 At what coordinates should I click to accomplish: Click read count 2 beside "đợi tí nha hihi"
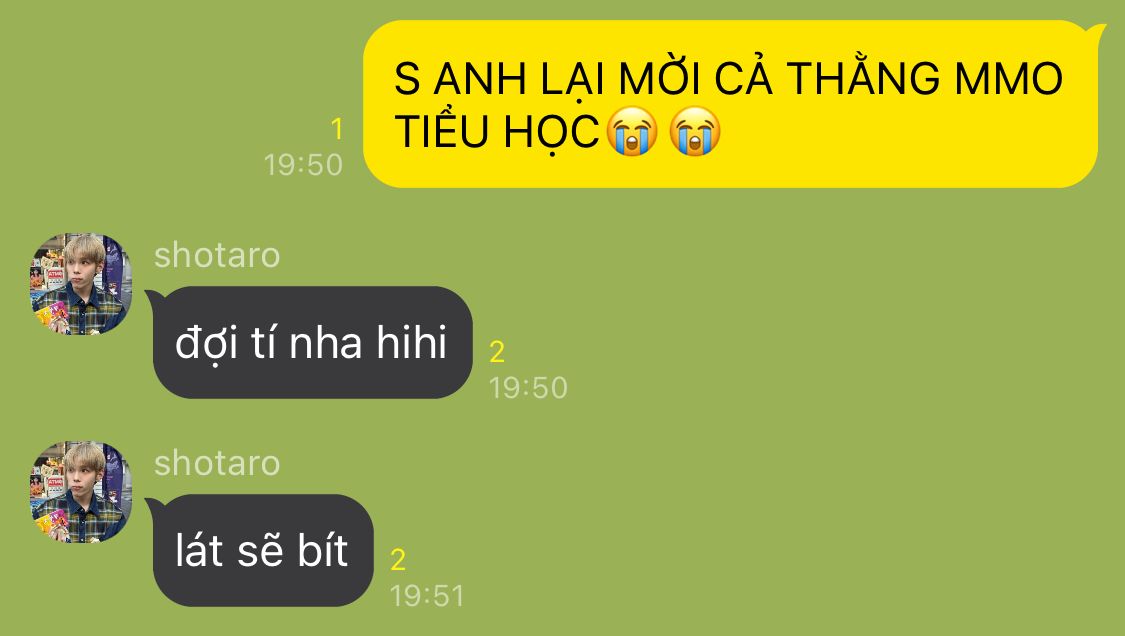[x=497, y=352]
